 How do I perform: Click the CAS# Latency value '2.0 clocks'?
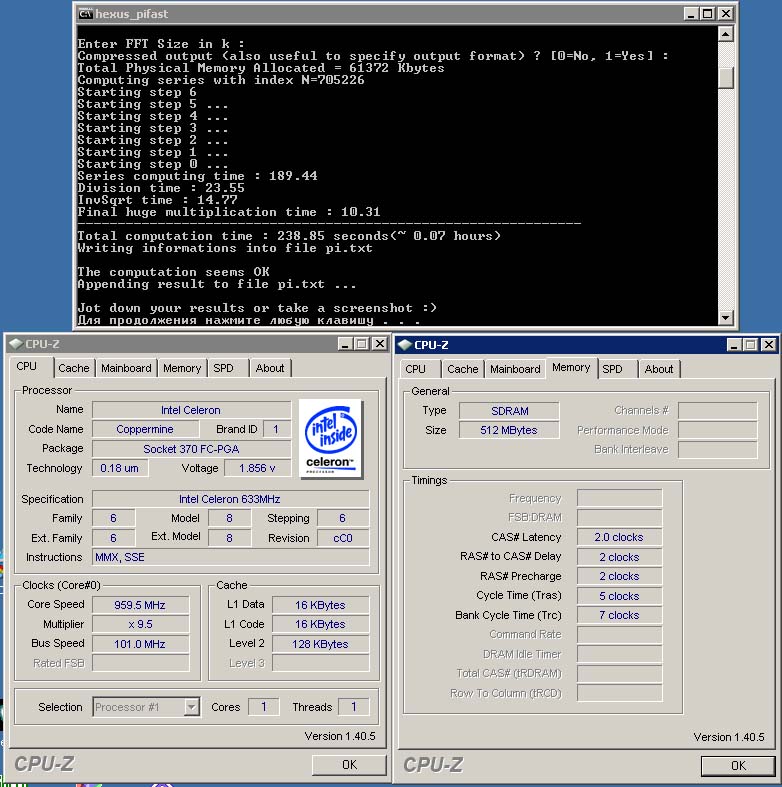[619, 537]
